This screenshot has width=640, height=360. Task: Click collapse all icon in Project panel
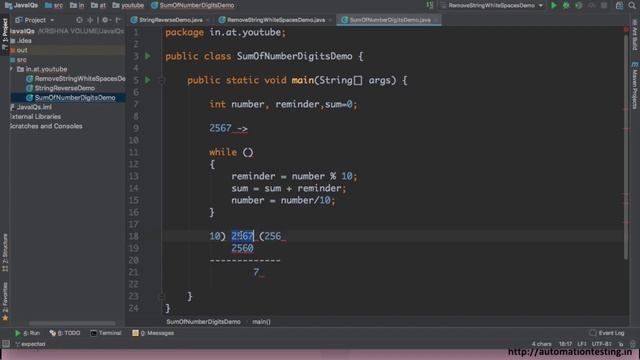tap(90, 20)
